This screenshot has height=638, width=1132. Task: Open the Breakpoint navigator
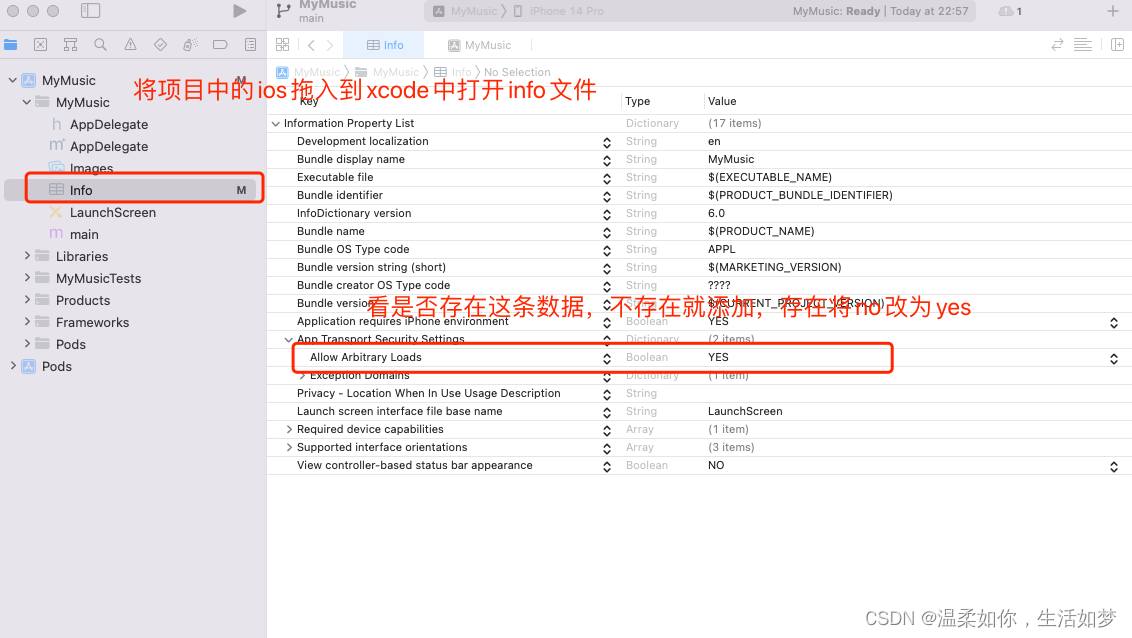tap(220, 45)
